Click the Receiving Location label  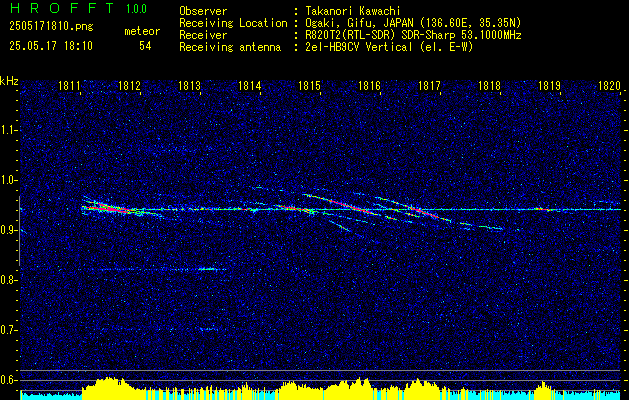(x=233, y=23)
